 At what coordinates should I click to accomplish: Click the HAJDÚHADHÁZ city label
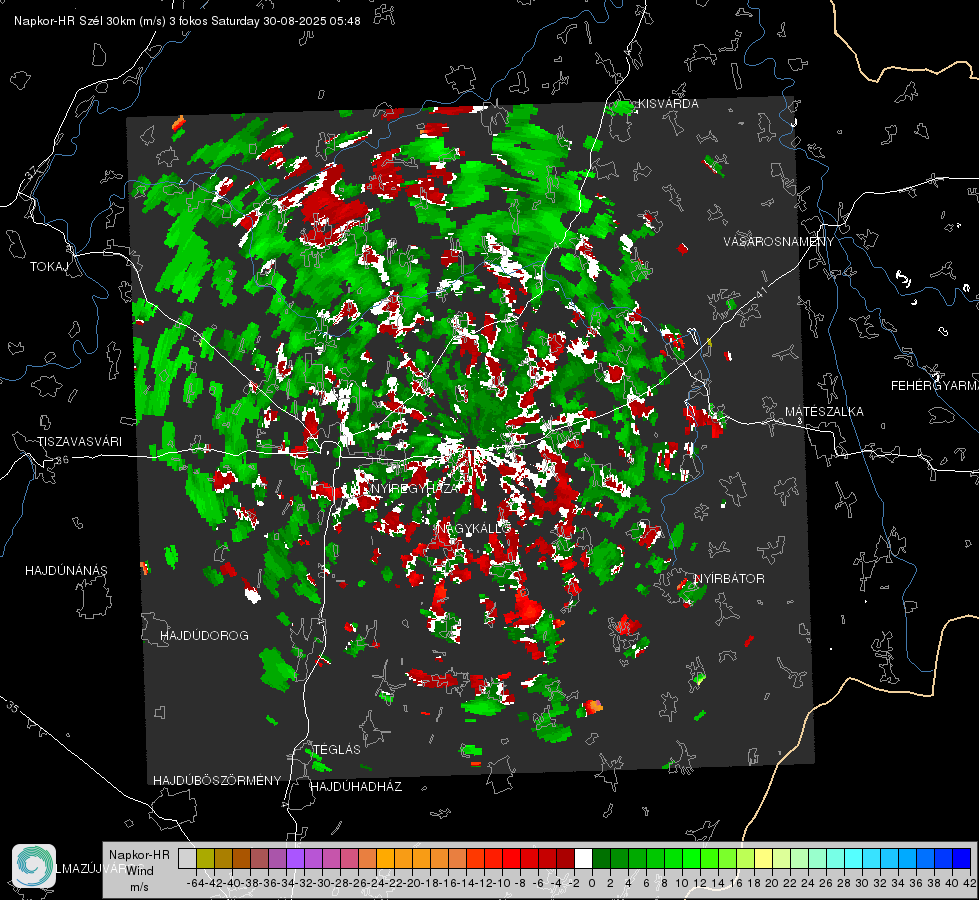pos(356,786)
